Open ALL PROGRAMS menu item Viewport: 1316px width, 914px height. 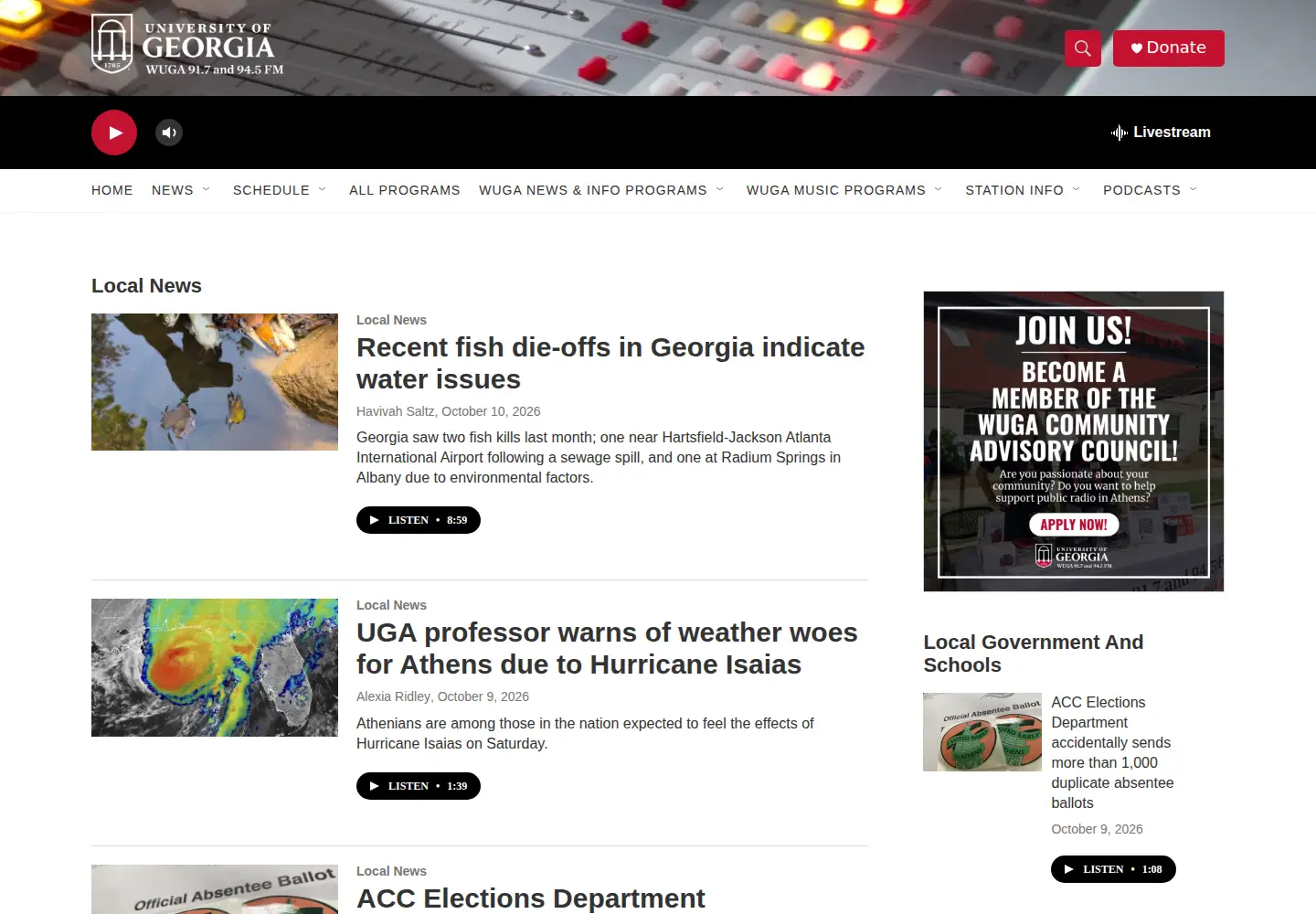[x=405, y=190]
